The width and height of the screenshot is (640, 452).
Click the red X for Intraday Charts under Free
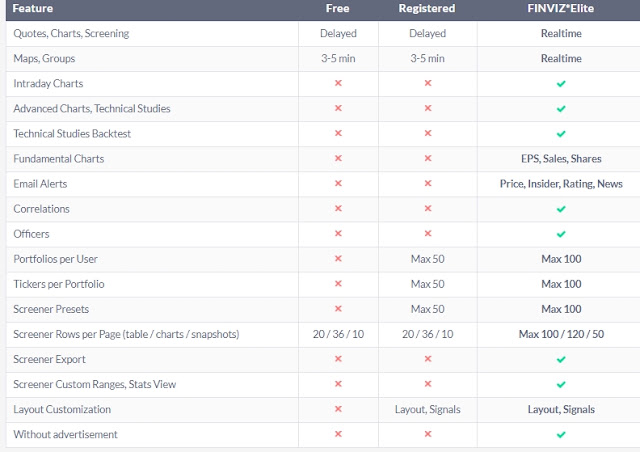click(338, 83)
